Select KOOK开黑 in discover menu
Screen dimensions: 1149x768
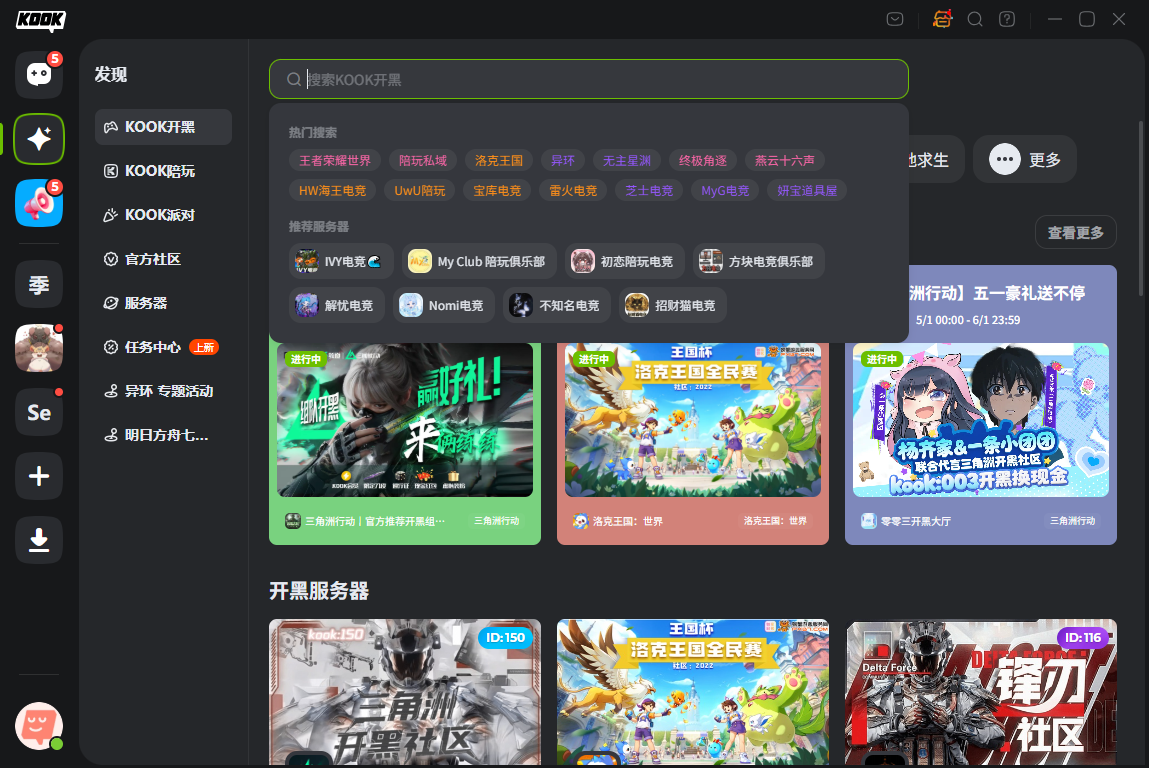pos(163,127)
